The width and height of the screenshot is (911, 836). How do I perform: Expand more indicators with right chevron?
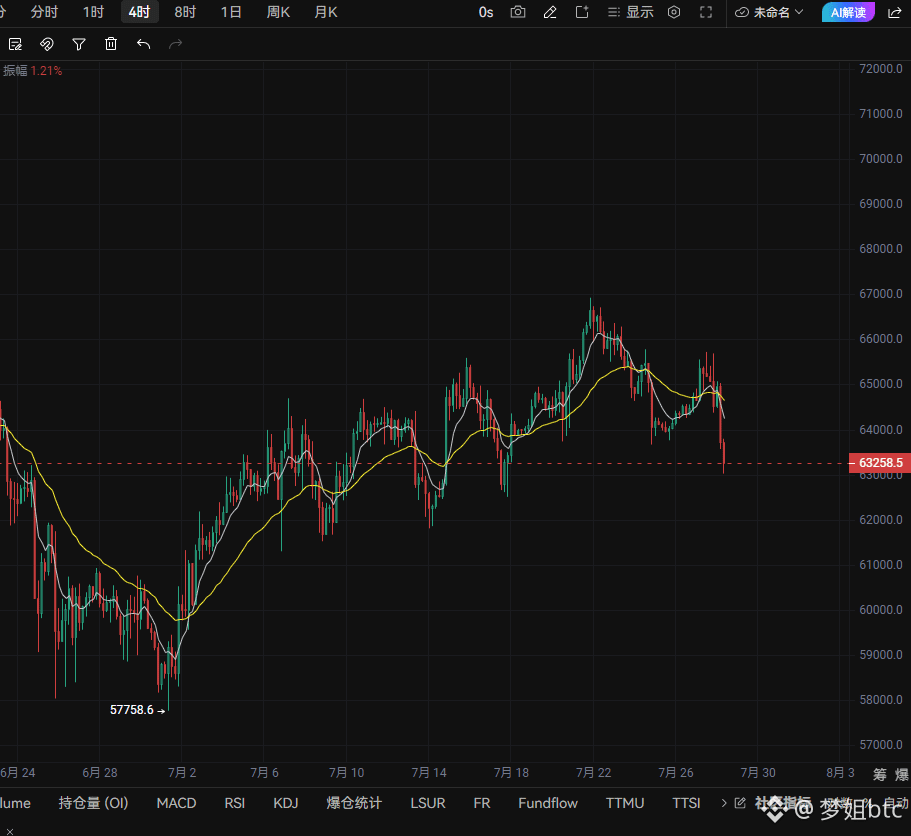coord(724,803)
